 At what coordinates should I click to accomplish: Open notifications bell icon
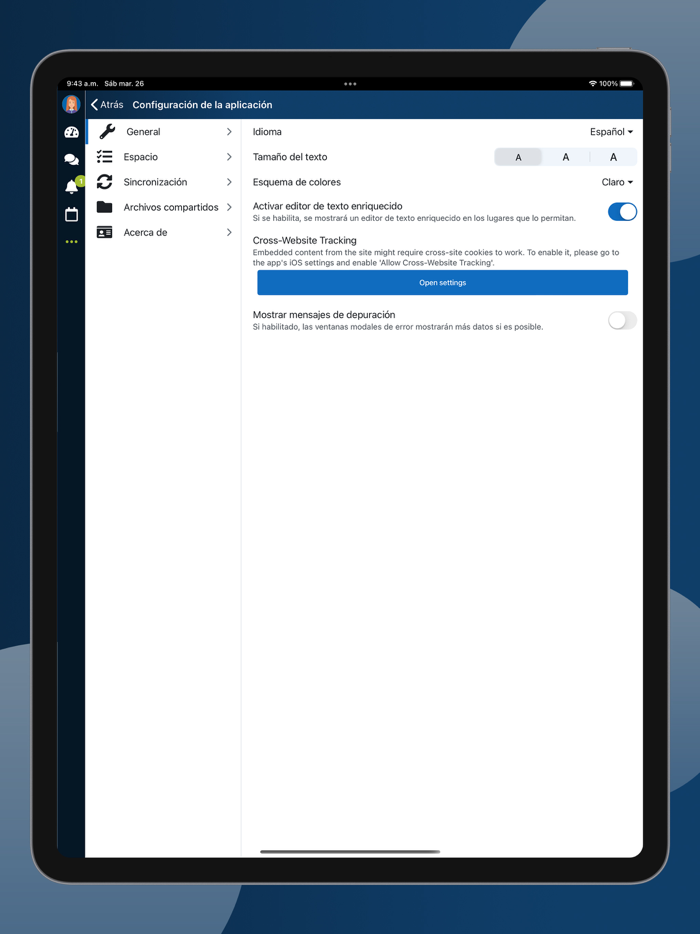71,186
